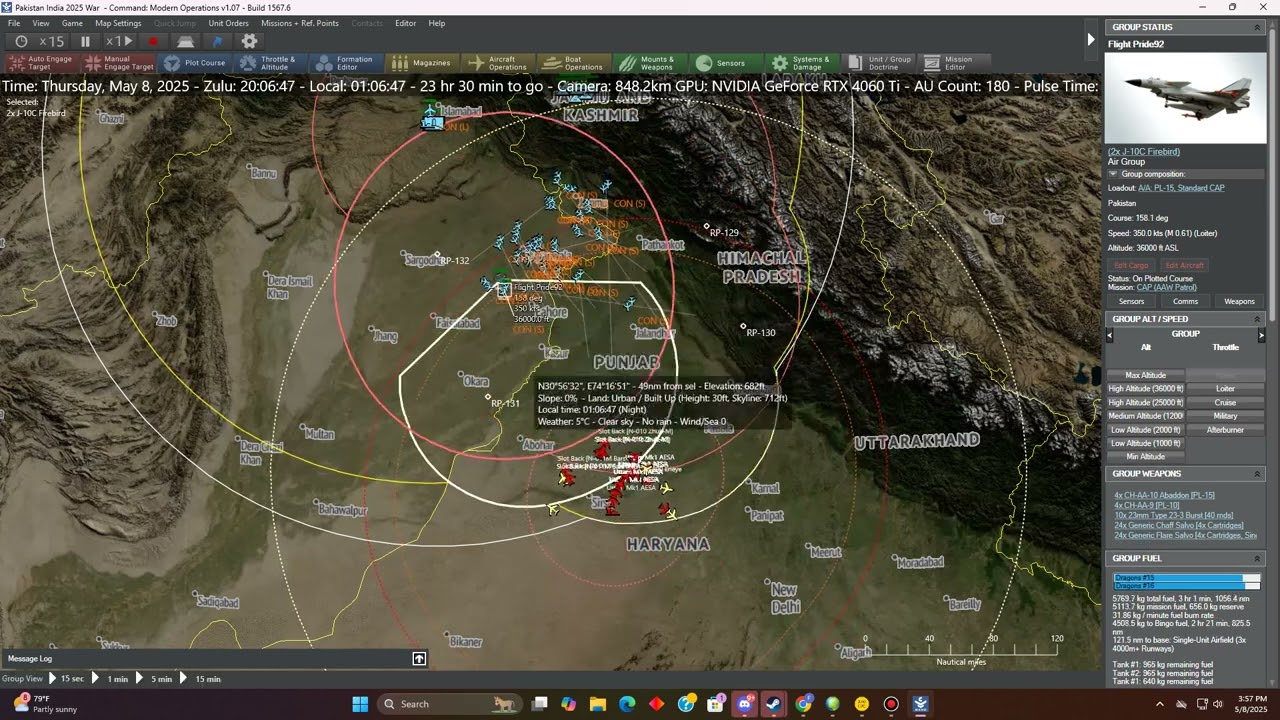Open the gear settings icon
1280x720 pixels.
[250, 41]
